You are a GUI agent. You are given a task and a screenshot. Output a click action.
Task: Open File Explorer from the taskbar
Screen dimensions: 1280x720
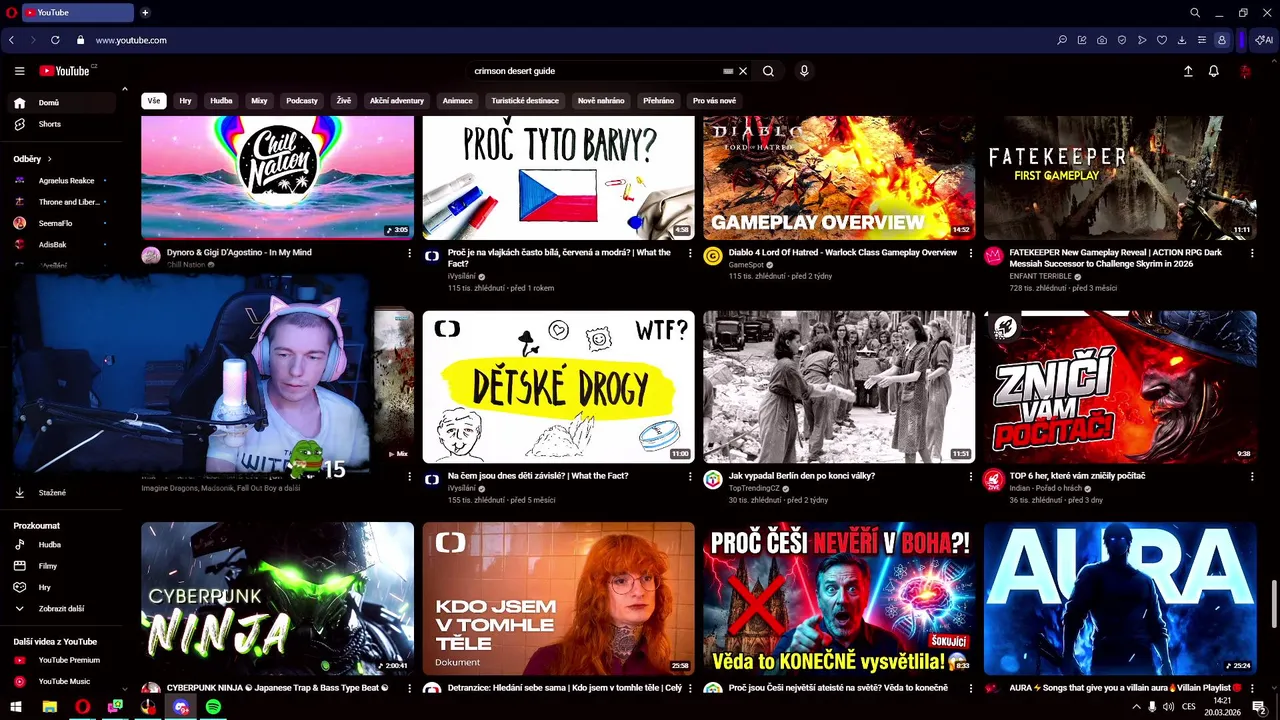pyautogui.click(x=49, y=707)
